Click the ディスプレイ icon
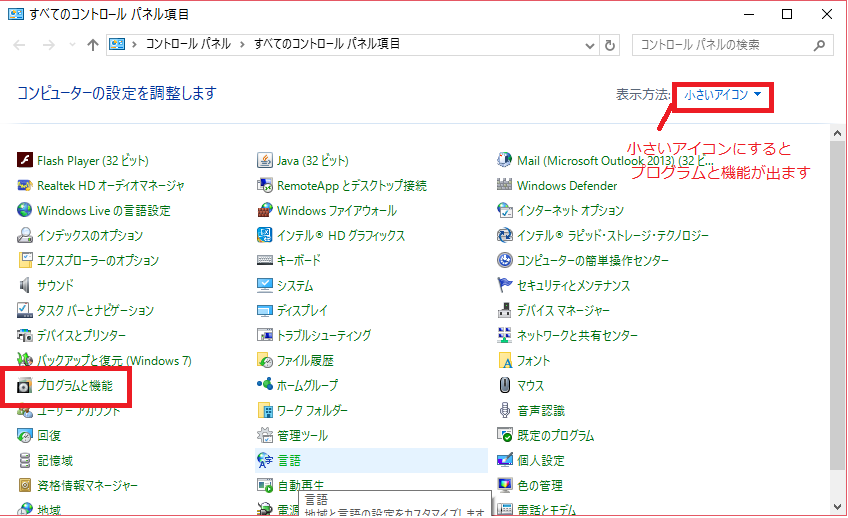This screenshot has width=848, height=518. [265, 310]
